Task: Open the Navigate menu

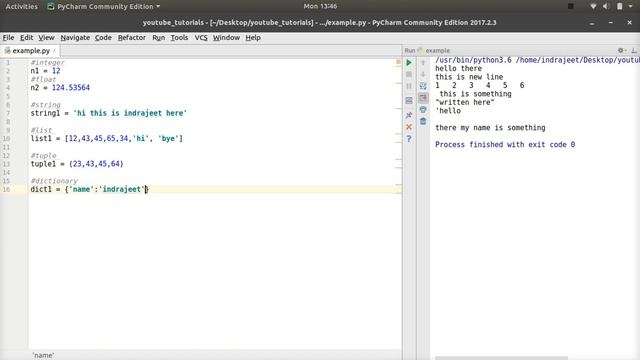Action: (75, 38)
